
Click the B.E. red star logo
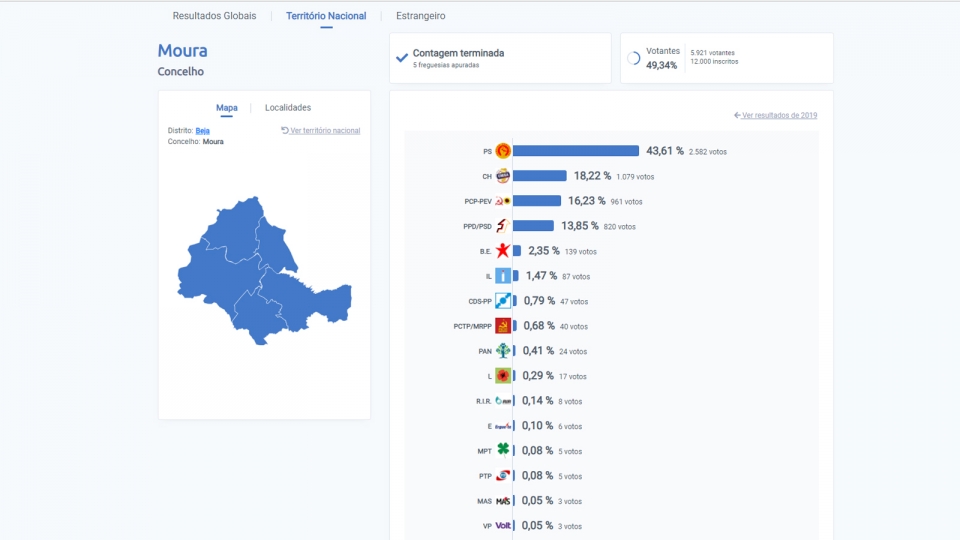503,250
